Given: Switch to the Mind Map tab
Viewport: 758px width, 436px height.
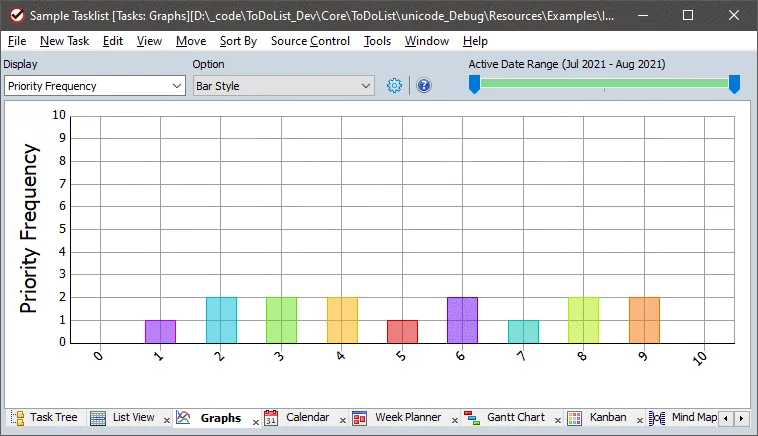Looking at the screenshot, I should [693, 418].
